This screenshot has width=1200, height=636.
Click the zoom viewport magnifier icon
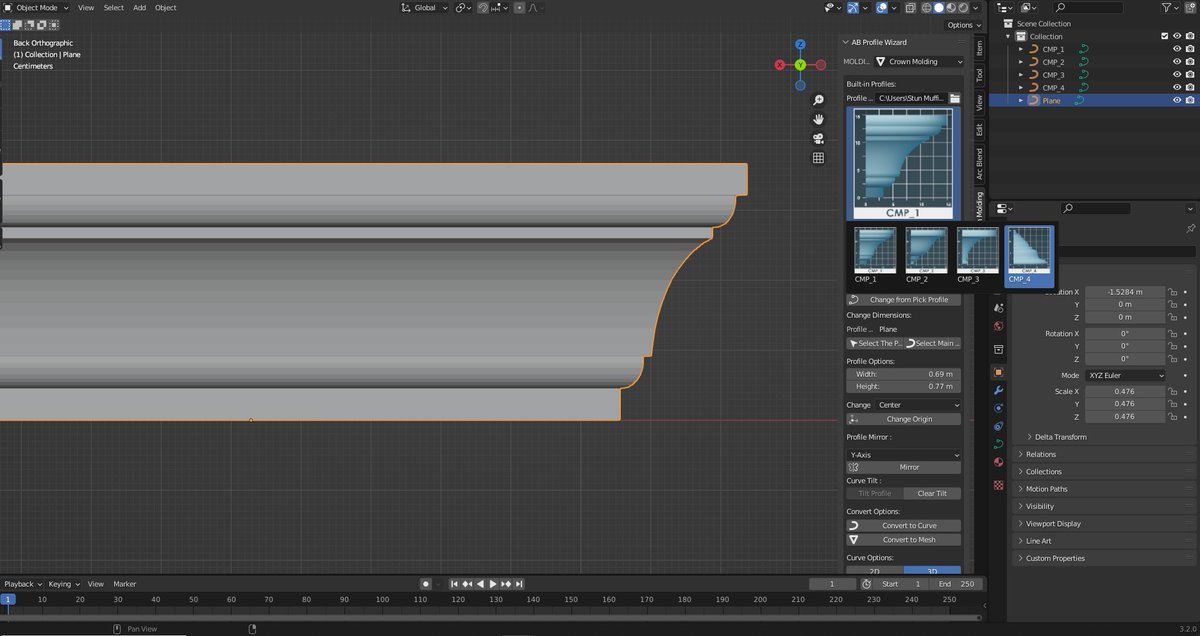818,100
